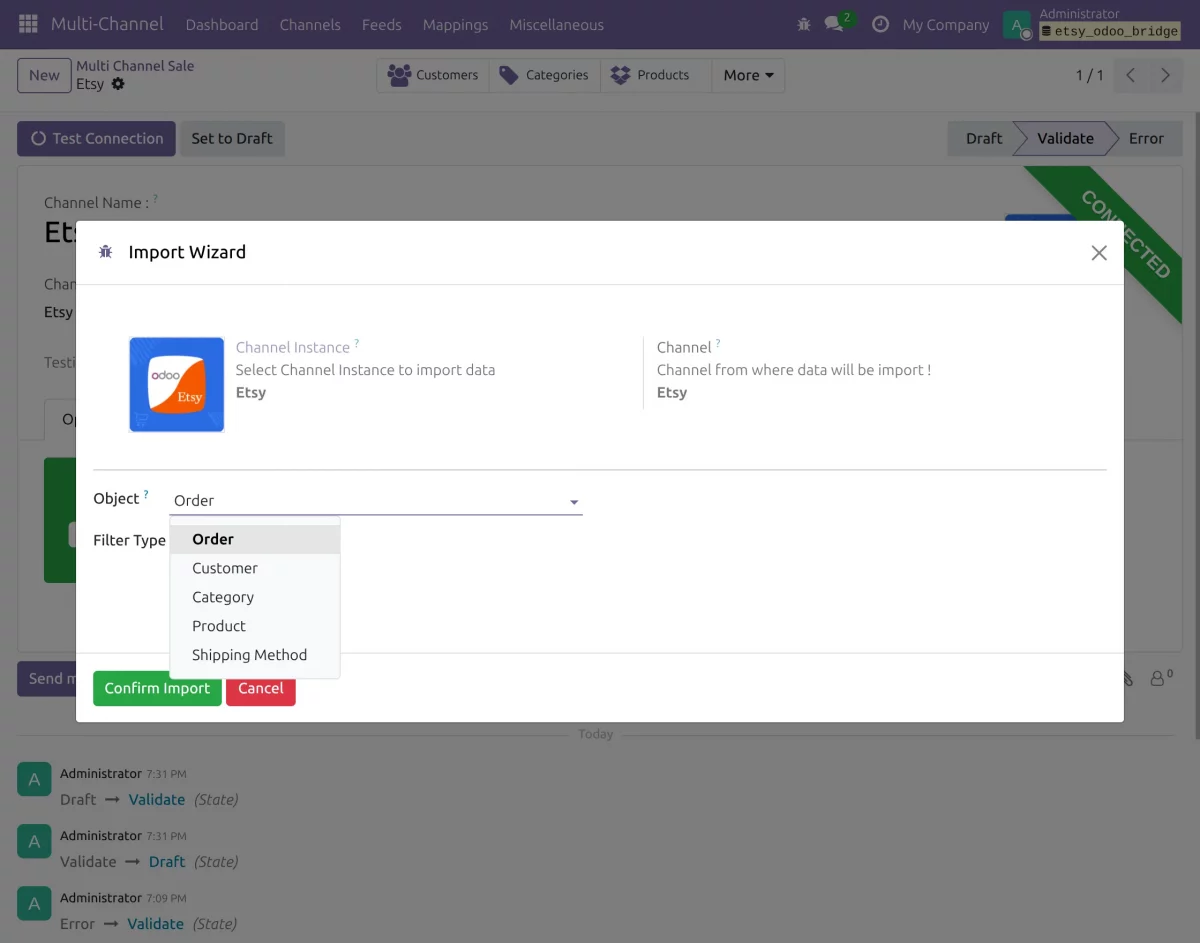Click the bug icon in Import Wizard title
The width and height of the screenshot is (1200, 943).
(x=106, y=252)
